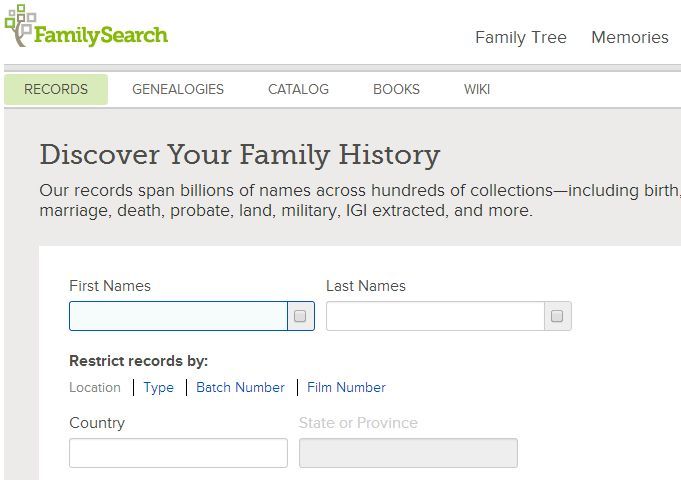Click the Country input field

point(179,453)
